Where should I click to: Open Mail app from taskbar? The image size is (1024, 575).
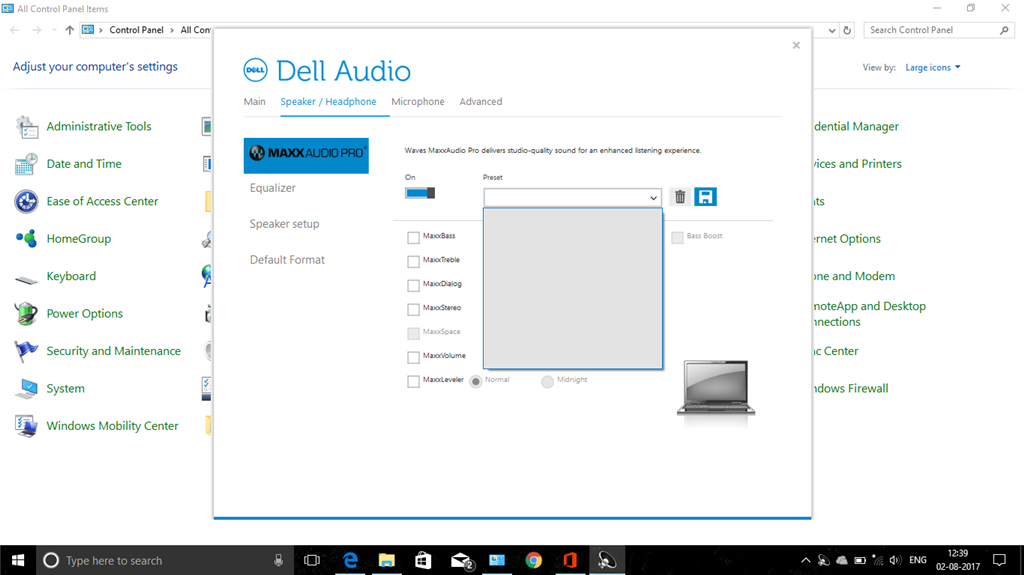point(462,560)
